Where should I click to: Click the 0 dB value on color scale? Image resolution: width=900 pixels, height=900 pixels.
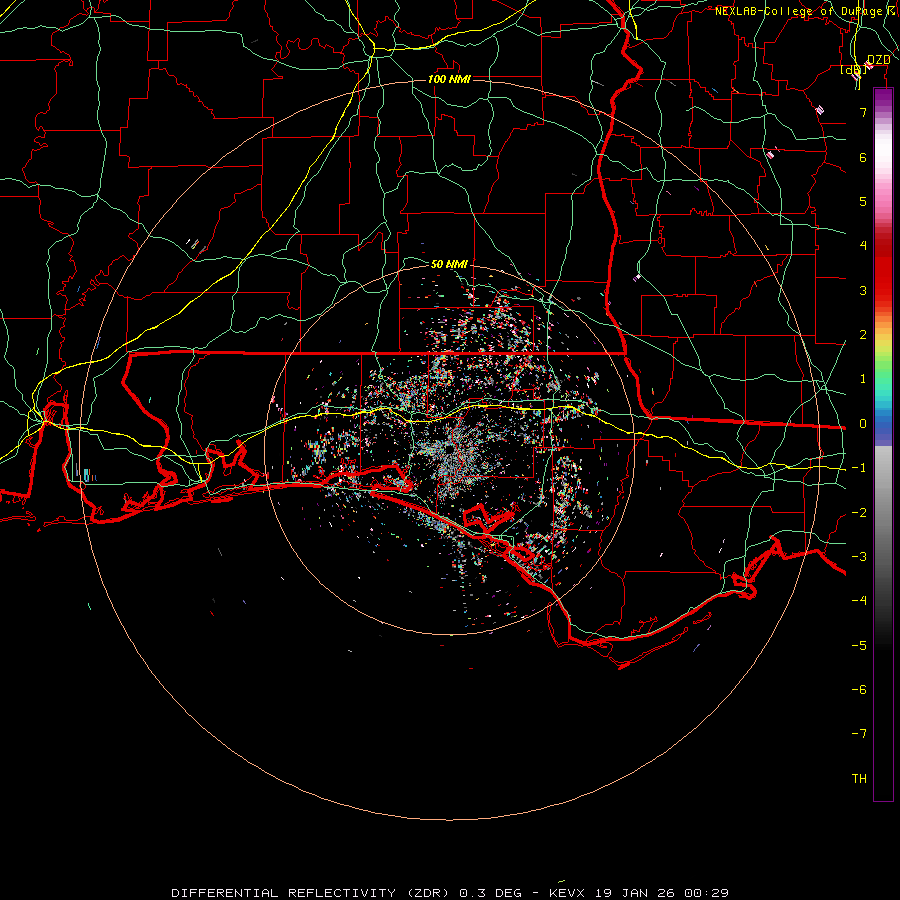pos(863,424)
